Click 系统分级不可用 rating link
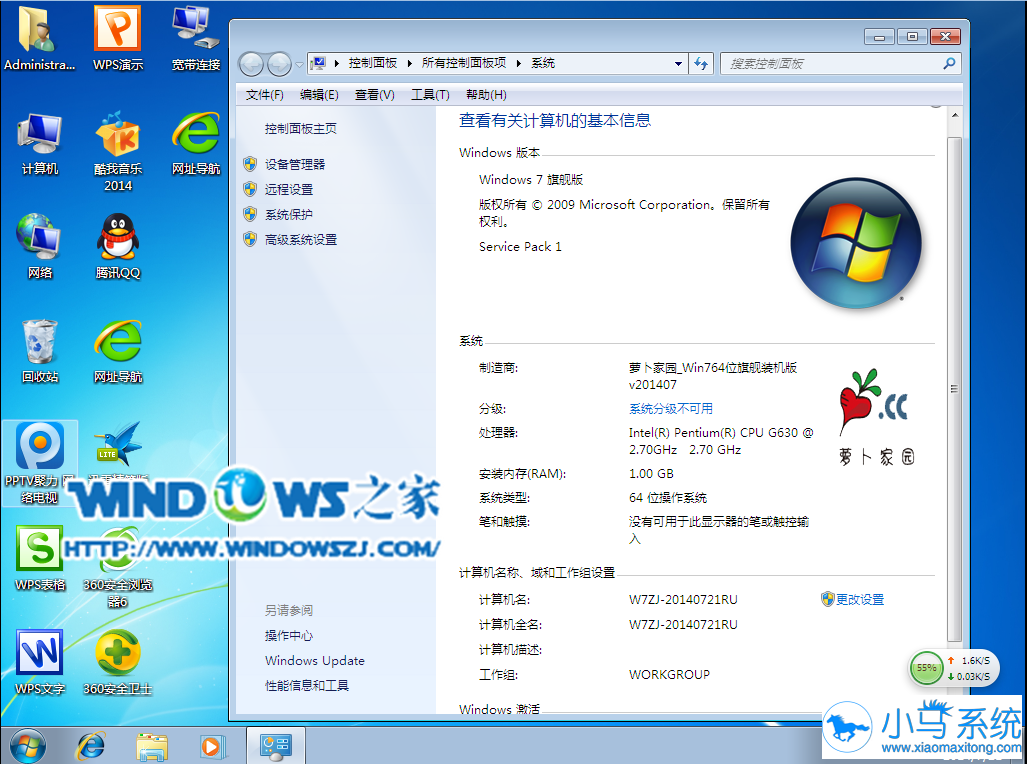Screen dimensions: 1027x764 (x=671, y=409)
